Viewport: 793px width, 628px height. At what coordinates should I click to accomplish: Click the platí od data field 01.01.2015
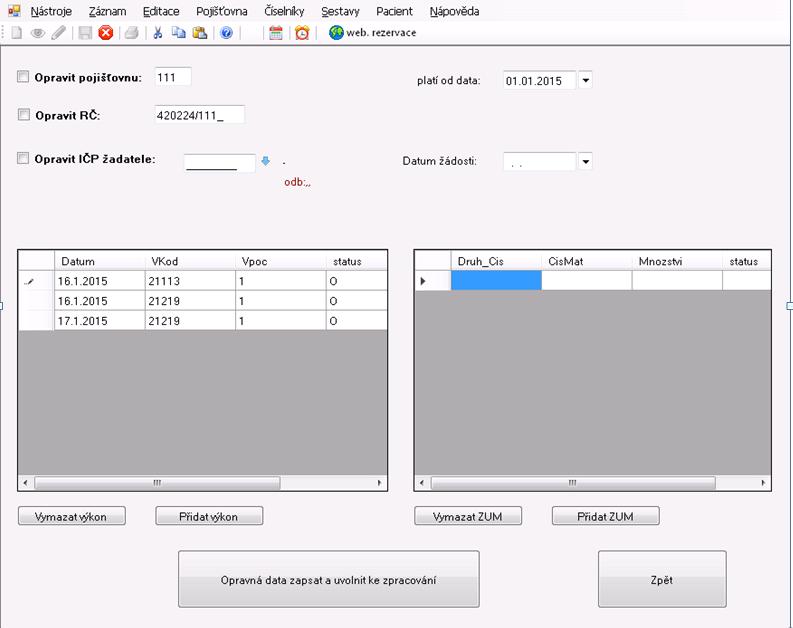(540, 80)
